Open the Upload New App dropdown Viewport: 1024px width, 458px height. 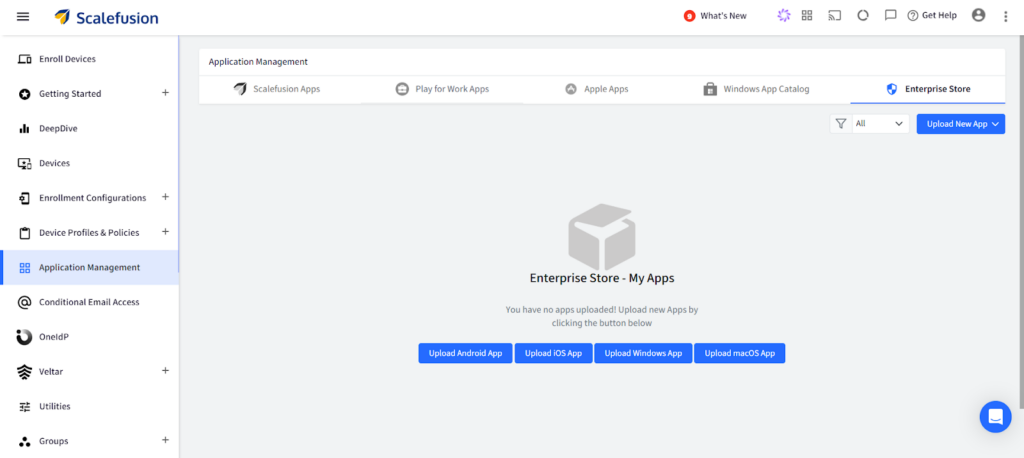(960, 124)
